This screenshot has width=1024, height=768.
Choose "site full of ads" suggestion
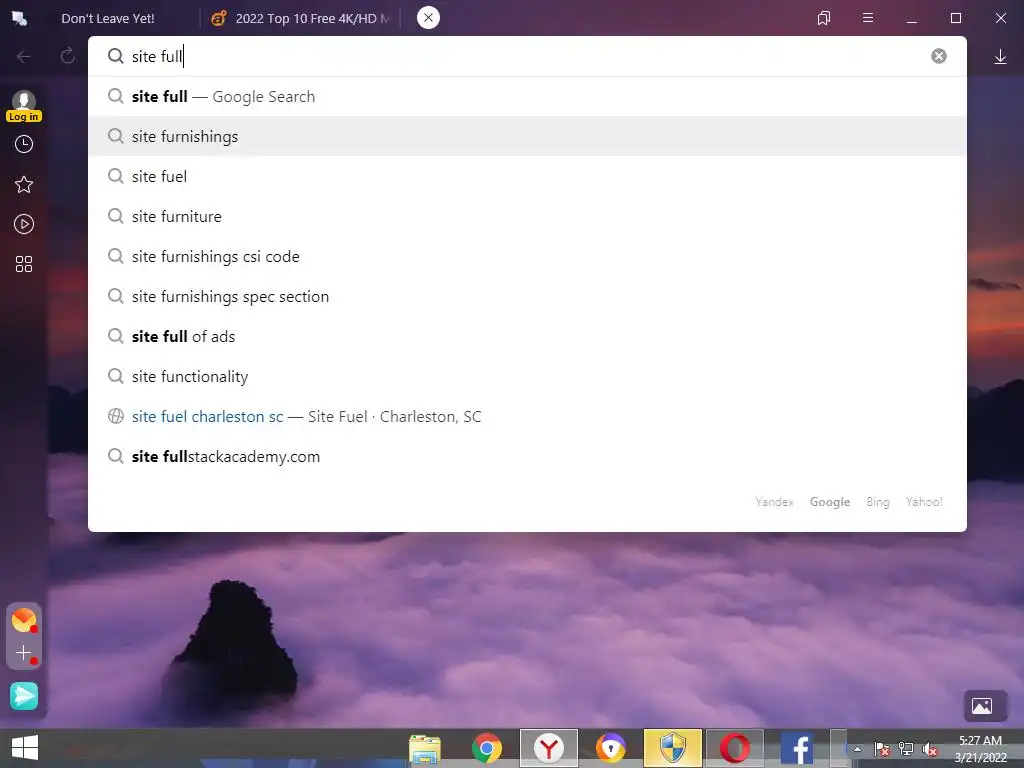[527, 336]
